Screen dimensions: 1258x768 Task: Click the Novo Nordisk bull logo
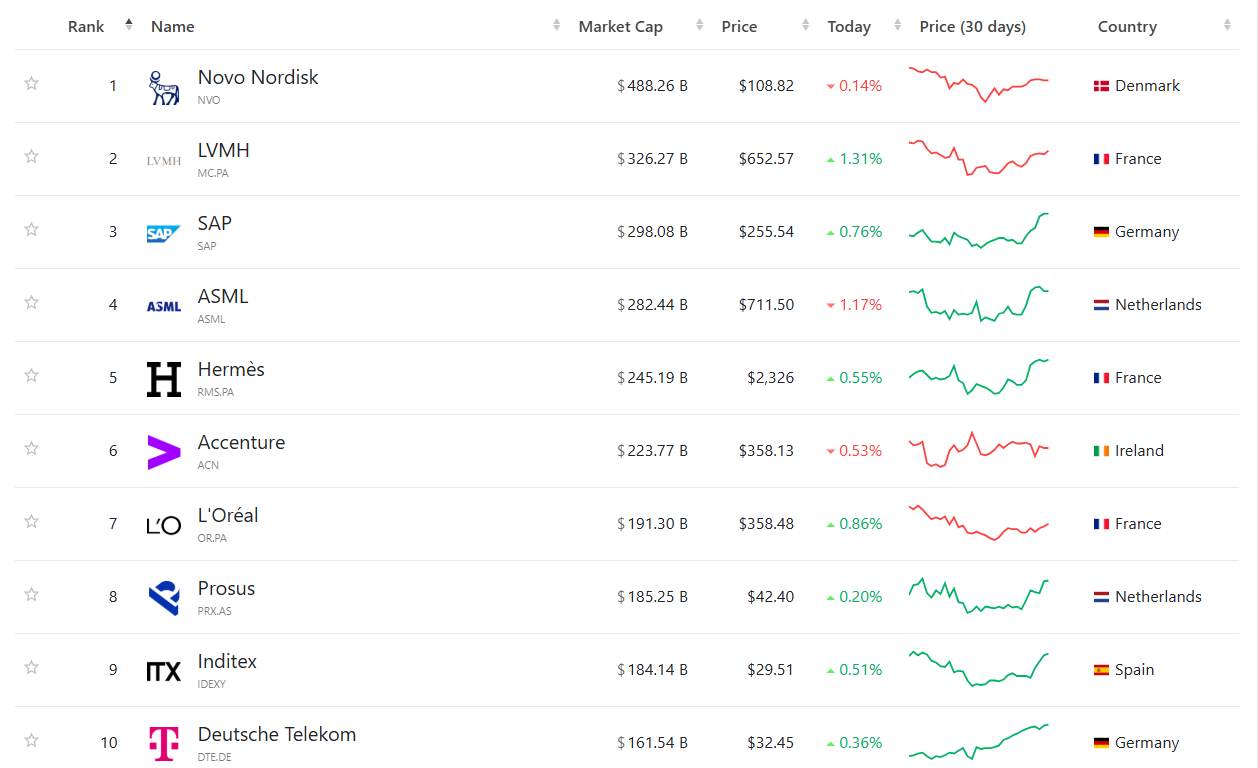(164, 88)
